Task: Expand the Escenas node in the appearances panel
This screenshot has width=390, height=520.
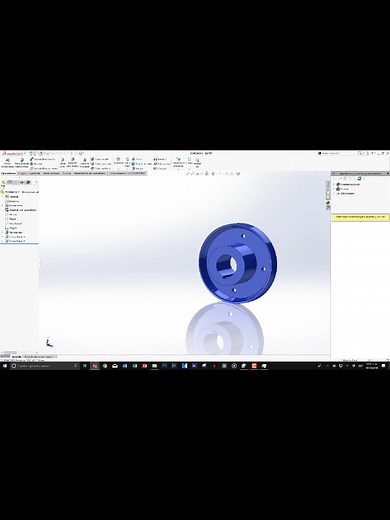Action: click(334, 189)
